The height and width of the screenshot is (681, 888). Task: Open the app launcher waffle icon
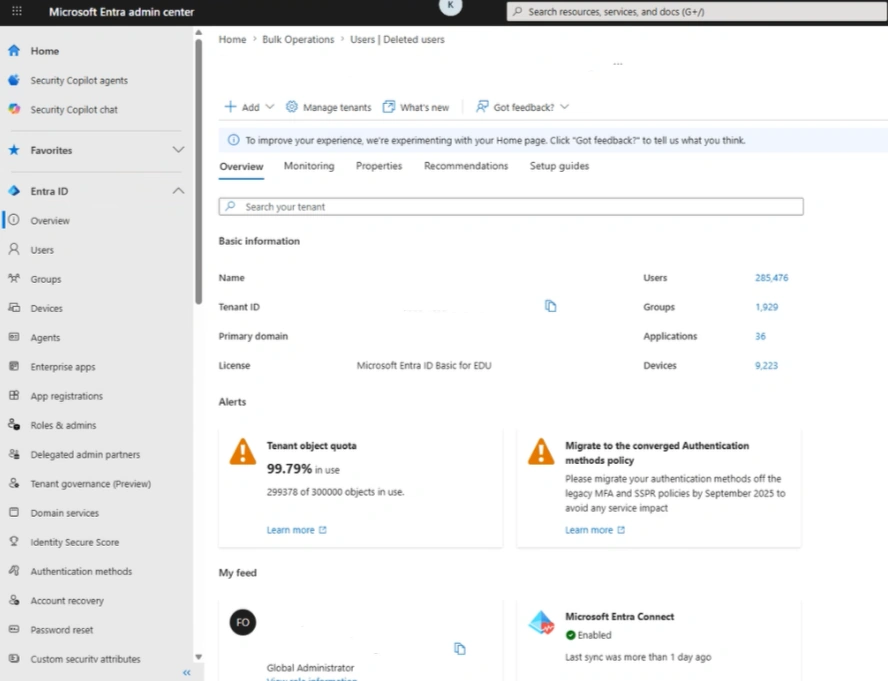coord(17,11)
